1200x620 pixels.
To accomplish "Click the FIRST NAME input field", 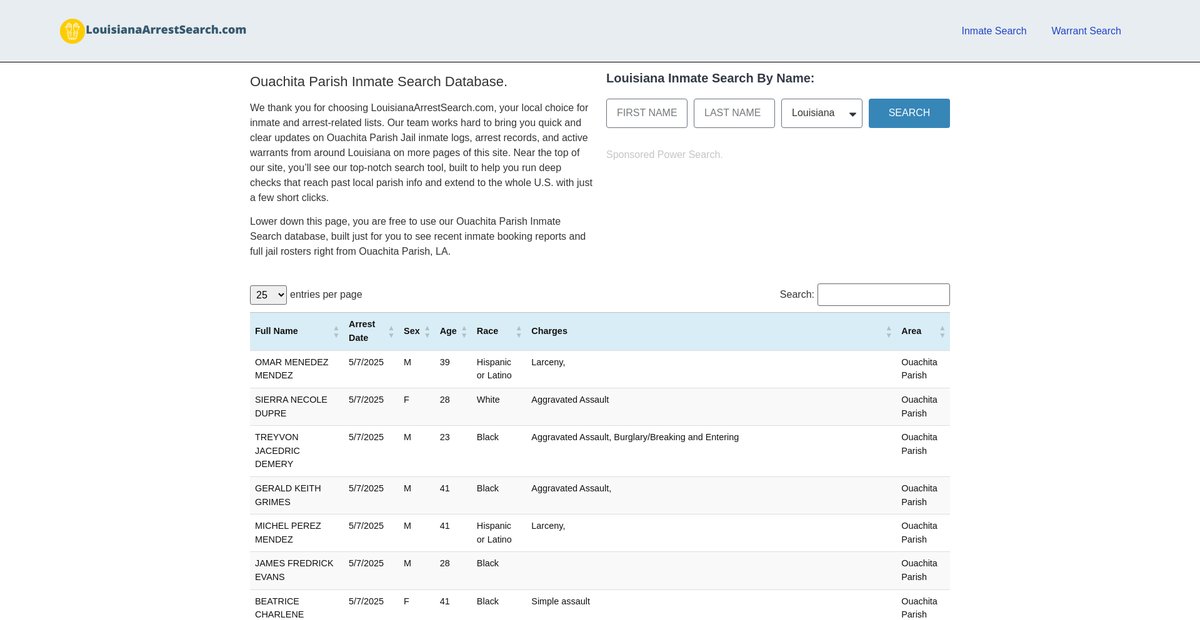I will coord(646,113).
